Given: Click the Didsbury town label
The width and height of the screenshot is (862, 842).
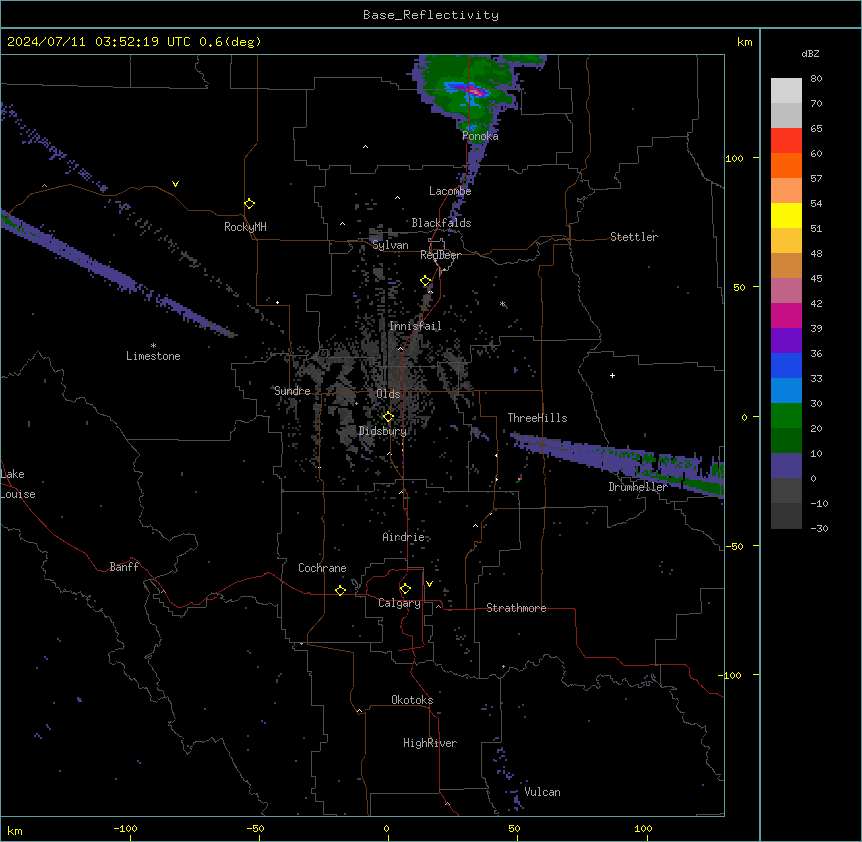Looking at the screenshot, I should 383,431.
